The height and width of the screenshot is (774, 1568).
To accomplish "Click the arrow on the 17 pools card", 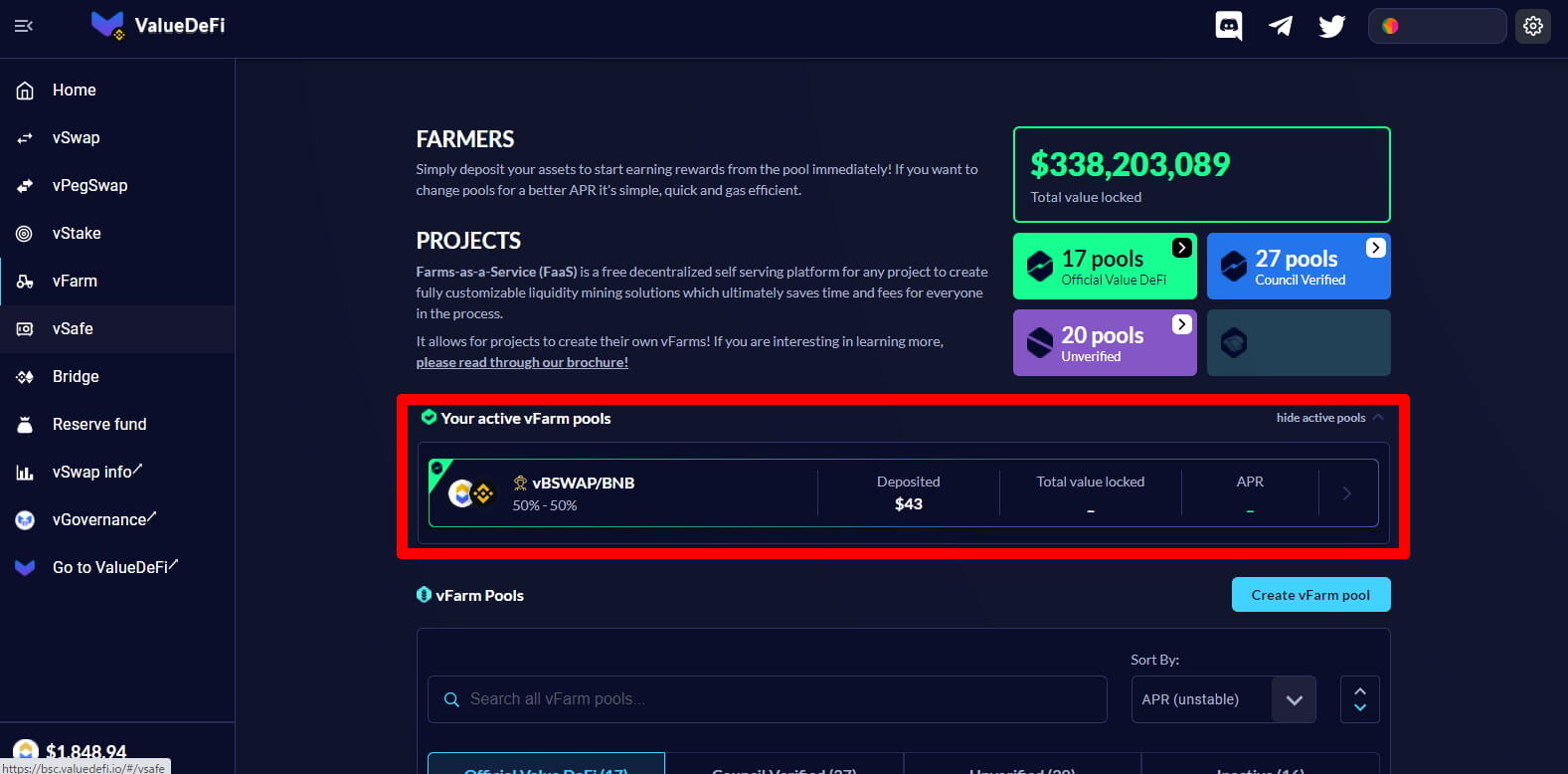I will click(x=1181, y=248).
